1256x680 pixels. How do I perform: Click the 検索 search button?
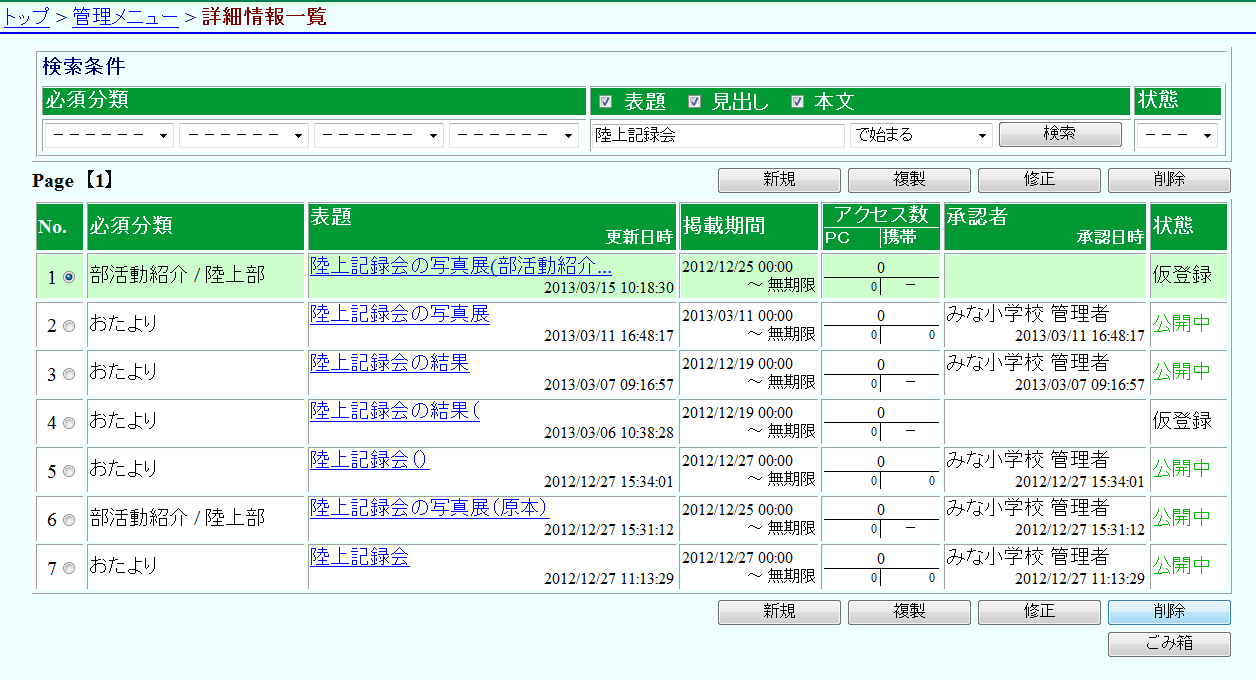(1060, 134)
